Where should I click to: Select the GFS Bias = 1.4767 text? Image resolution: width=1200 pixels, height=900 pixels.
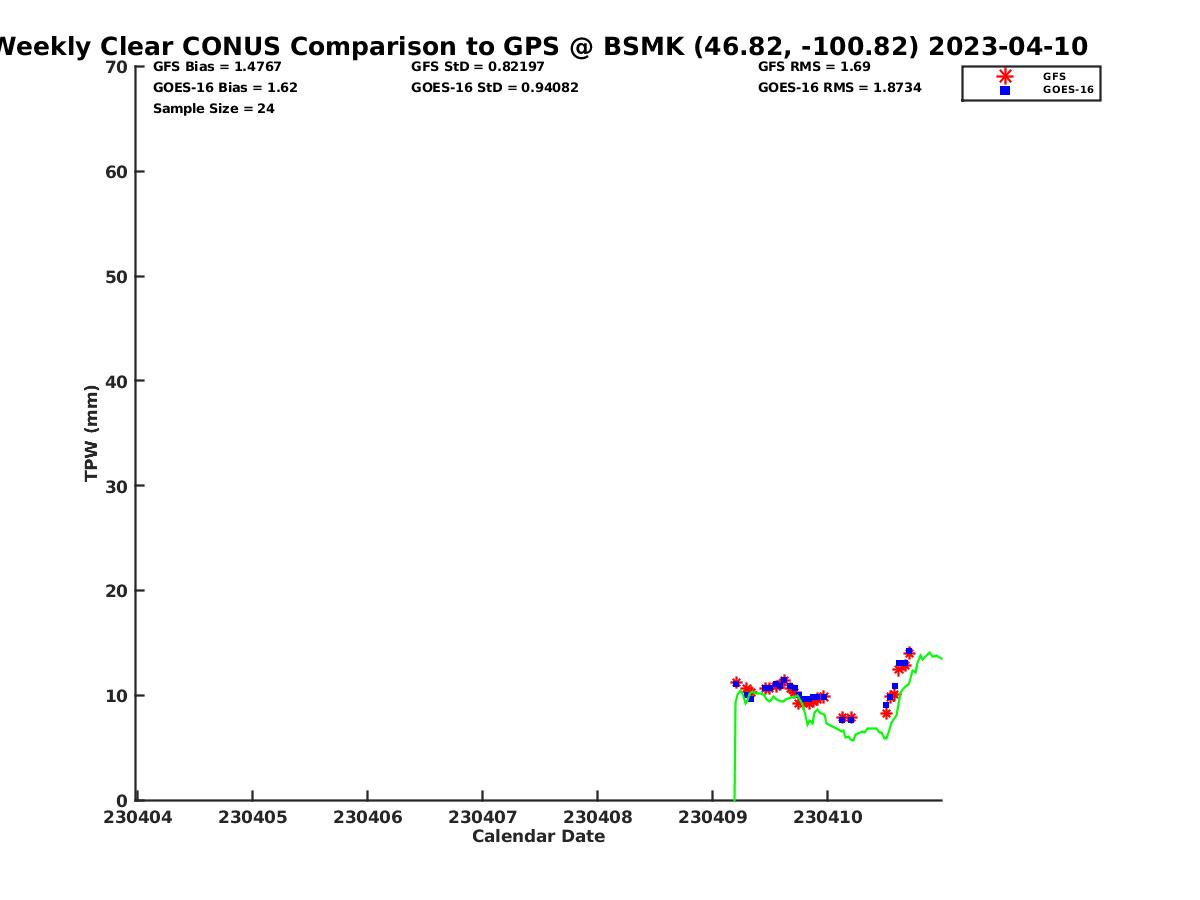217,67
